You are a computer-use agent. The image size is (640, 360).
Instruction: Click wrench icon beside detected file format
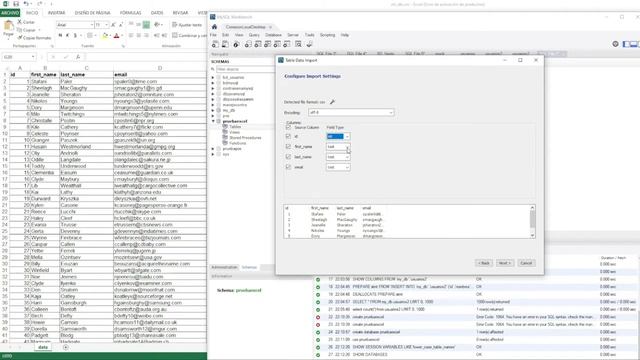coord(332,102)
